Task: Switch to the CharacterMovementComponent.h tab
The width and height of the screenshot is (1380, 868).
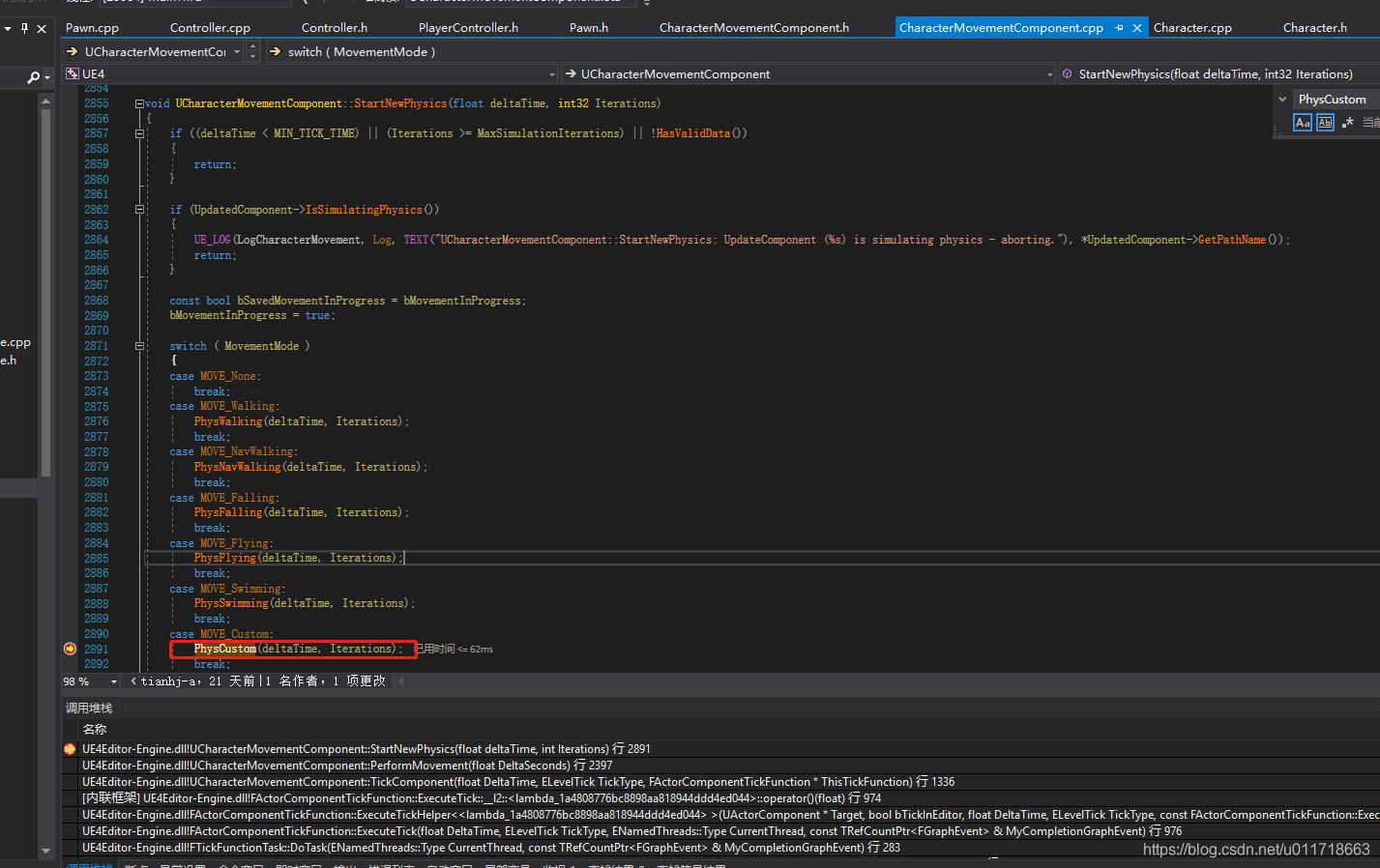Action: tap(754, 28)
